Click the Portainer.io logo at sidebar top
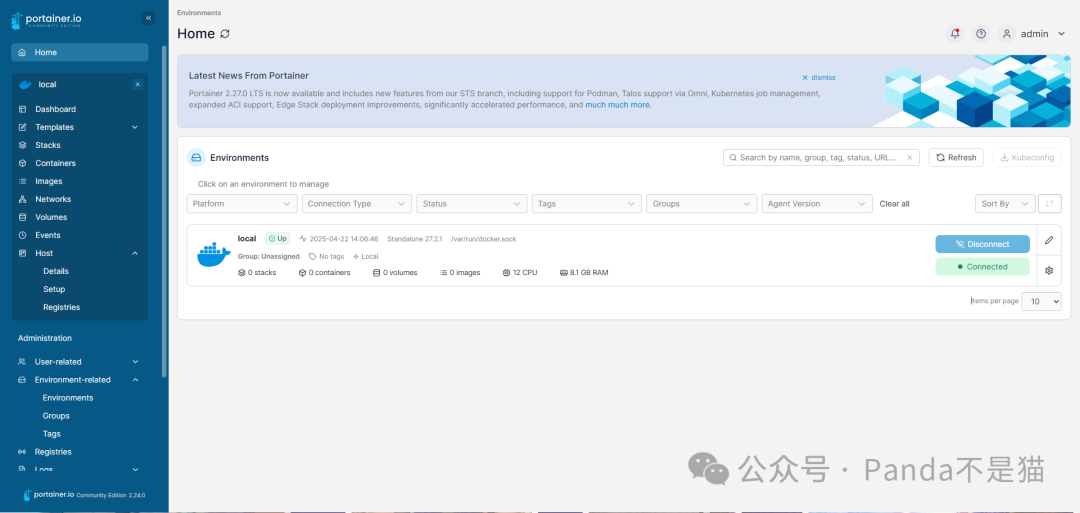The width and height of the screenshot is (1080, 513). click(45, 20)
